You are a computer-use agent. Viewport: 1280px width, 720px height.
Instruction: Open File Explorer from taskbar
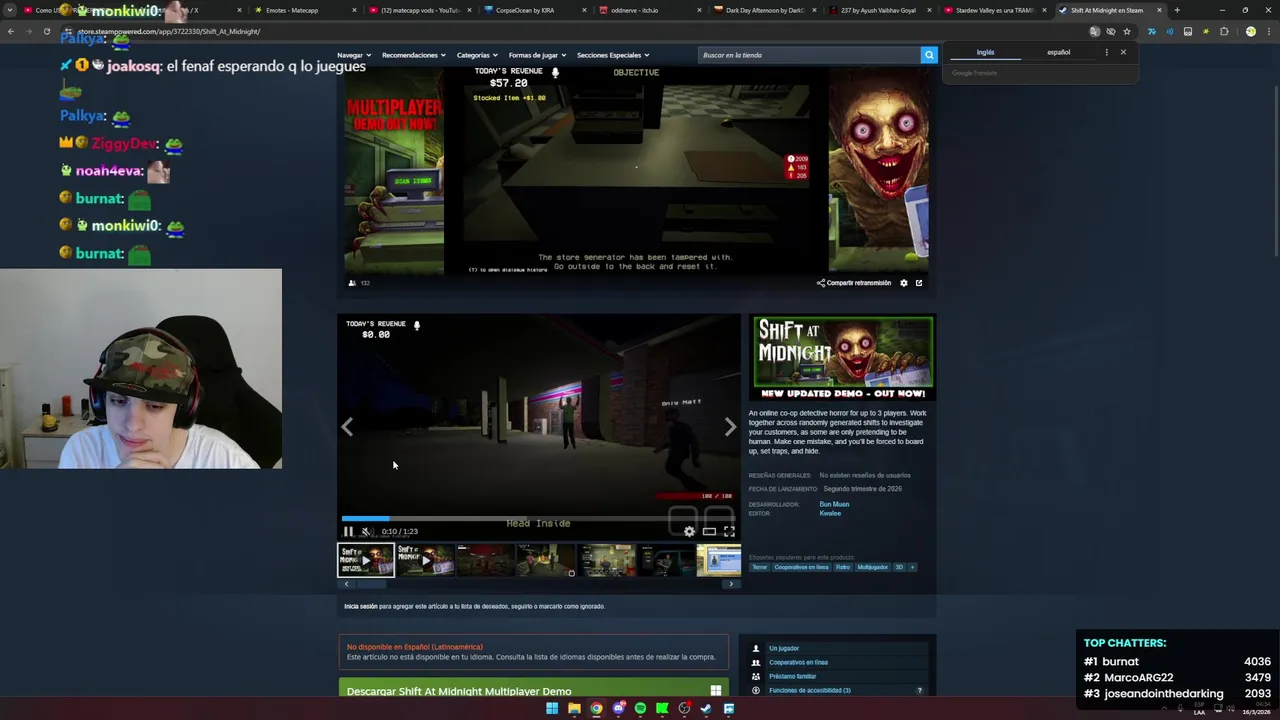(x=574, y=709)
